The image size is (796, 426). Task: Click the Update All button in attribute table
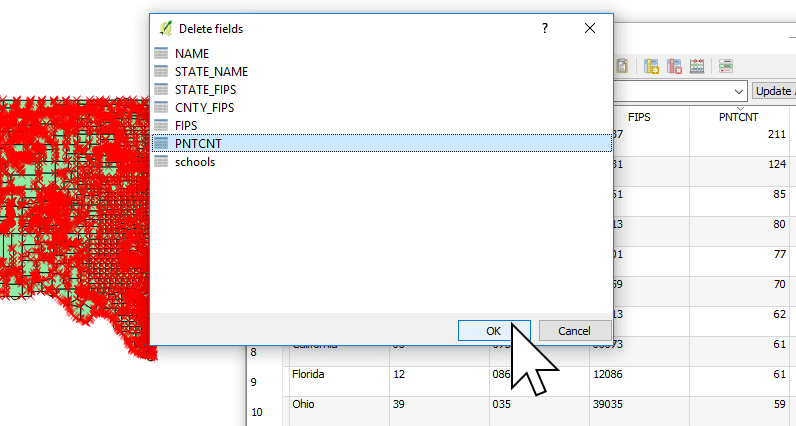774,91
